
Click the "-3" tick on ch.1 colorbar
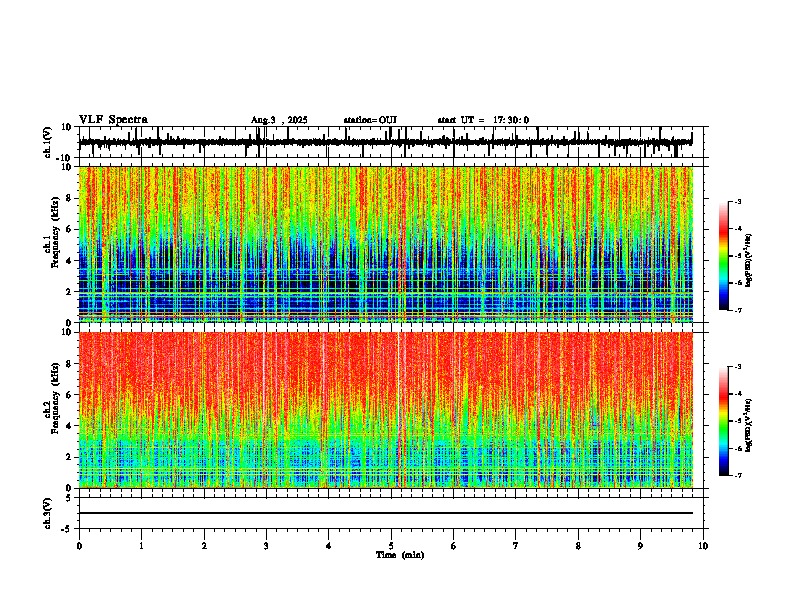738,202
